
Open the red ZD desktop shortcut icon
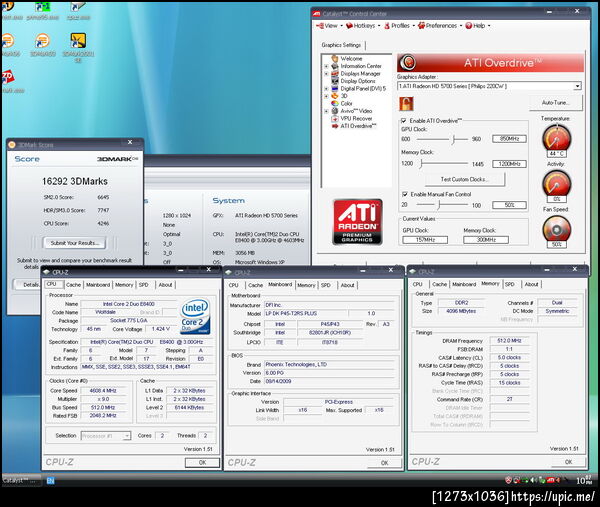(8, 78)
